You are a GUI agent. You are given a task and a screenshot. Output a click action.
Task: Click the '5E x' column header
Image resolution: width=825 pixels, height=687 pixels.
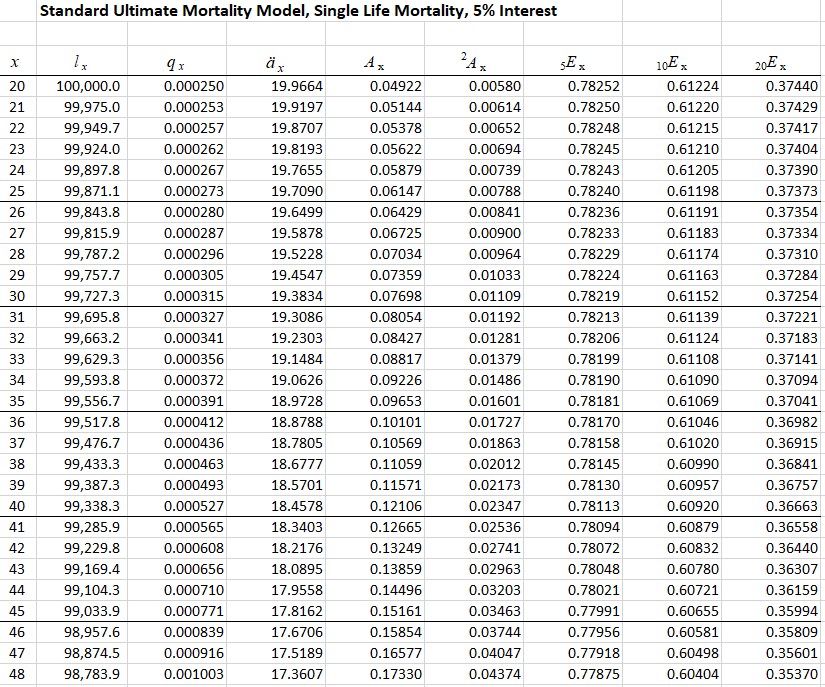[572, 64]
